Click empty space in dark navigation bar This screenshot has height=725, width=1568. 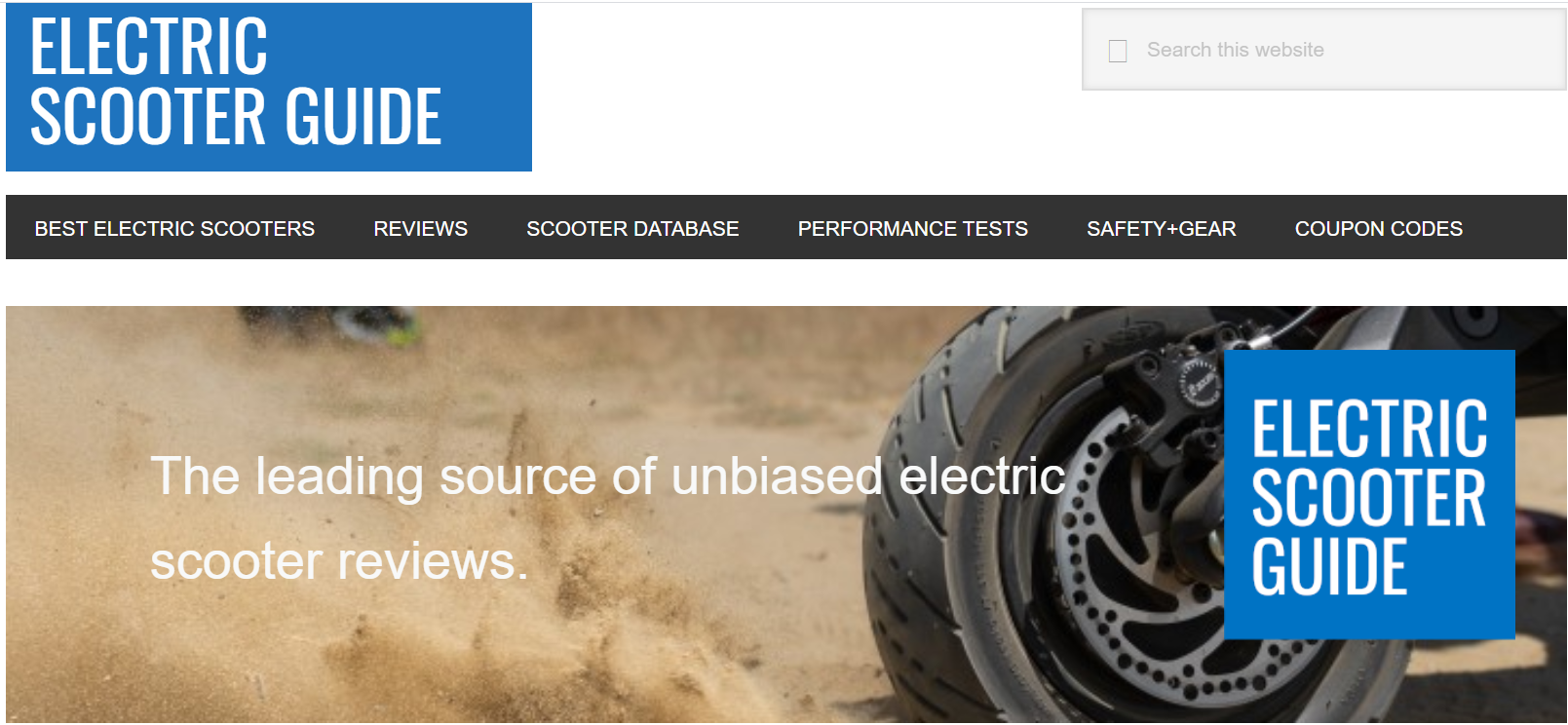(1515, 228)
